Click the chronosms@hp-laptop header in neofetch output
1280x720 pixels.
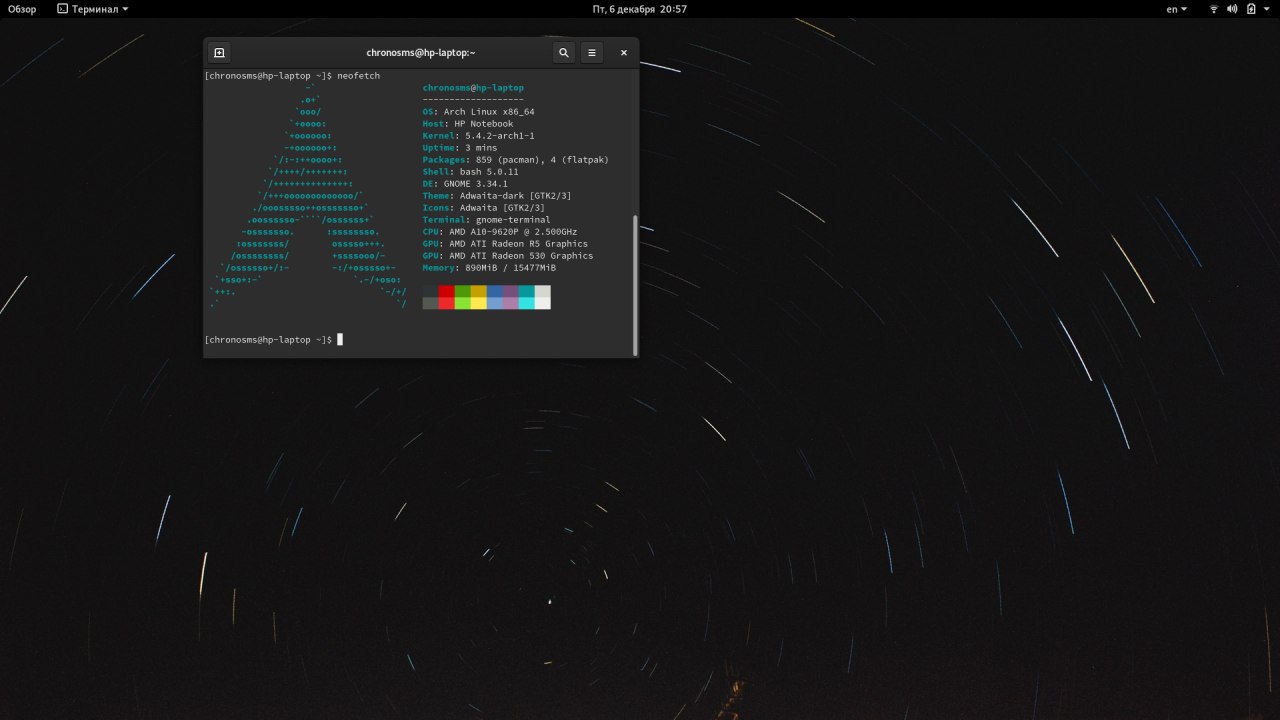click(473, 88)
